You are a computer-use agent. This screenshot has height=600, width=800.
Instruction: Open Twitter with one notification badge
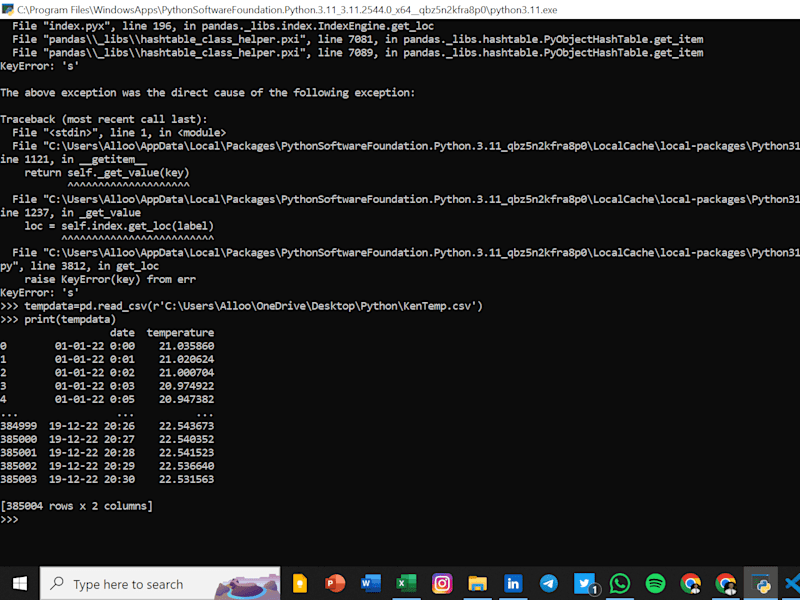pyautogui.click(x=585, y=584)
